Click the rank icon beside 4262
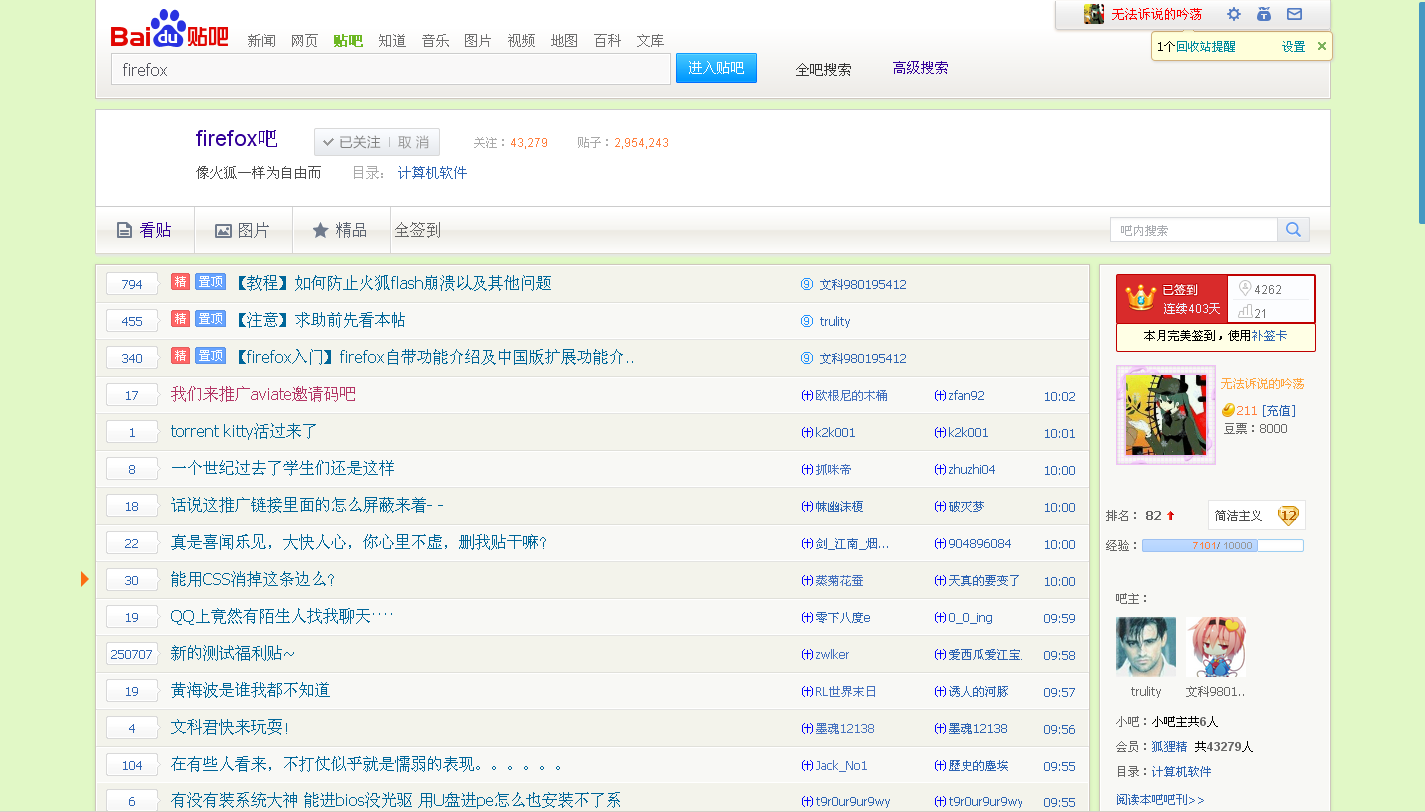 [1244, 288]
